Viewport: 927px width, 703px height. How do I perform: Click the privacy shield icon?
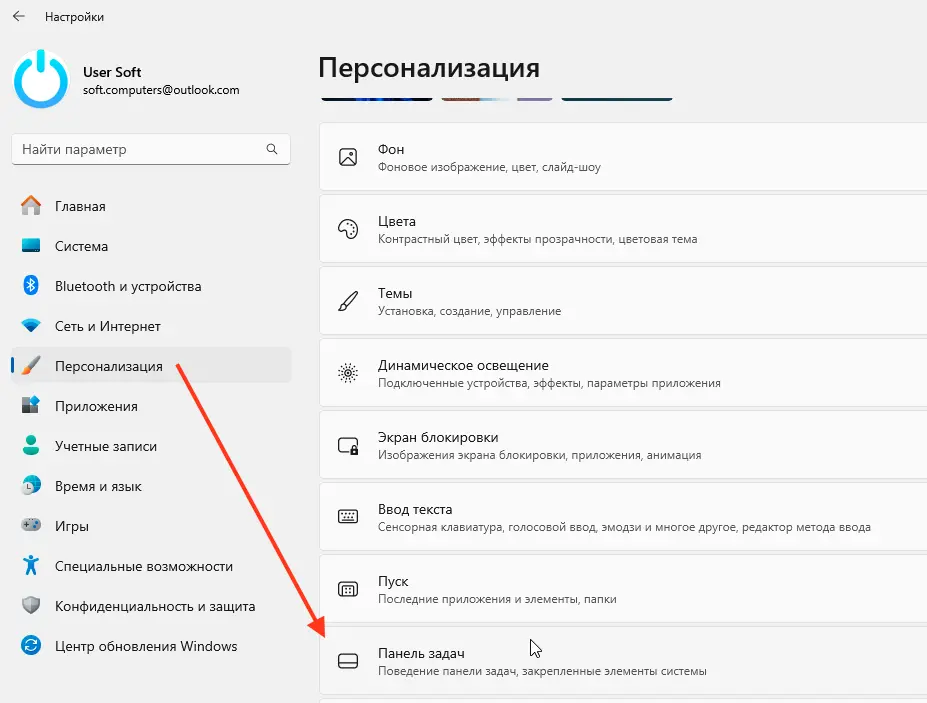click(31, 605)
